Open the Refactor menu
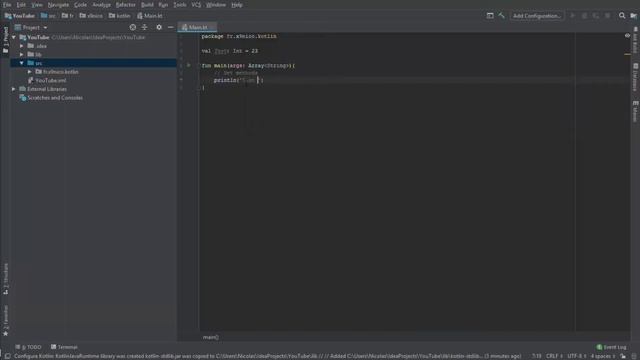Image resolution: width=640 pixels, height=360 pixels. [x=125, y=5]
